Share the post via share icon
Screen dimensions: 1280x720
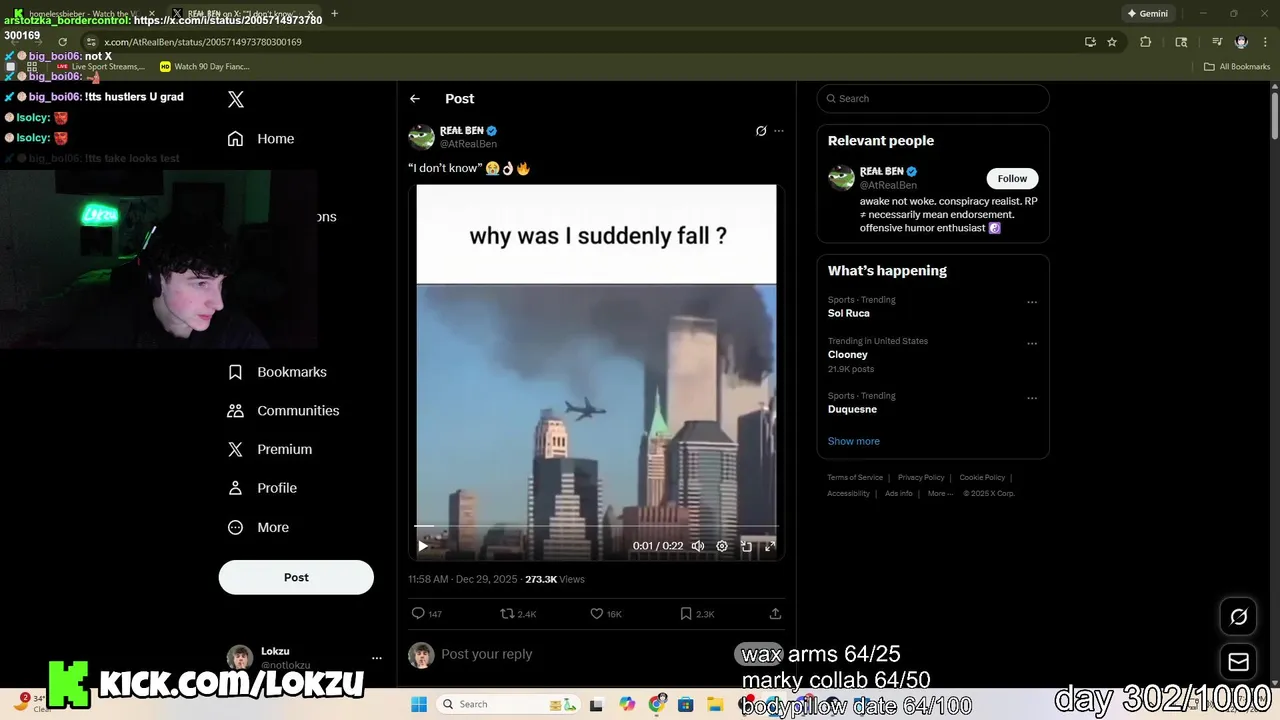coord(775,614)
